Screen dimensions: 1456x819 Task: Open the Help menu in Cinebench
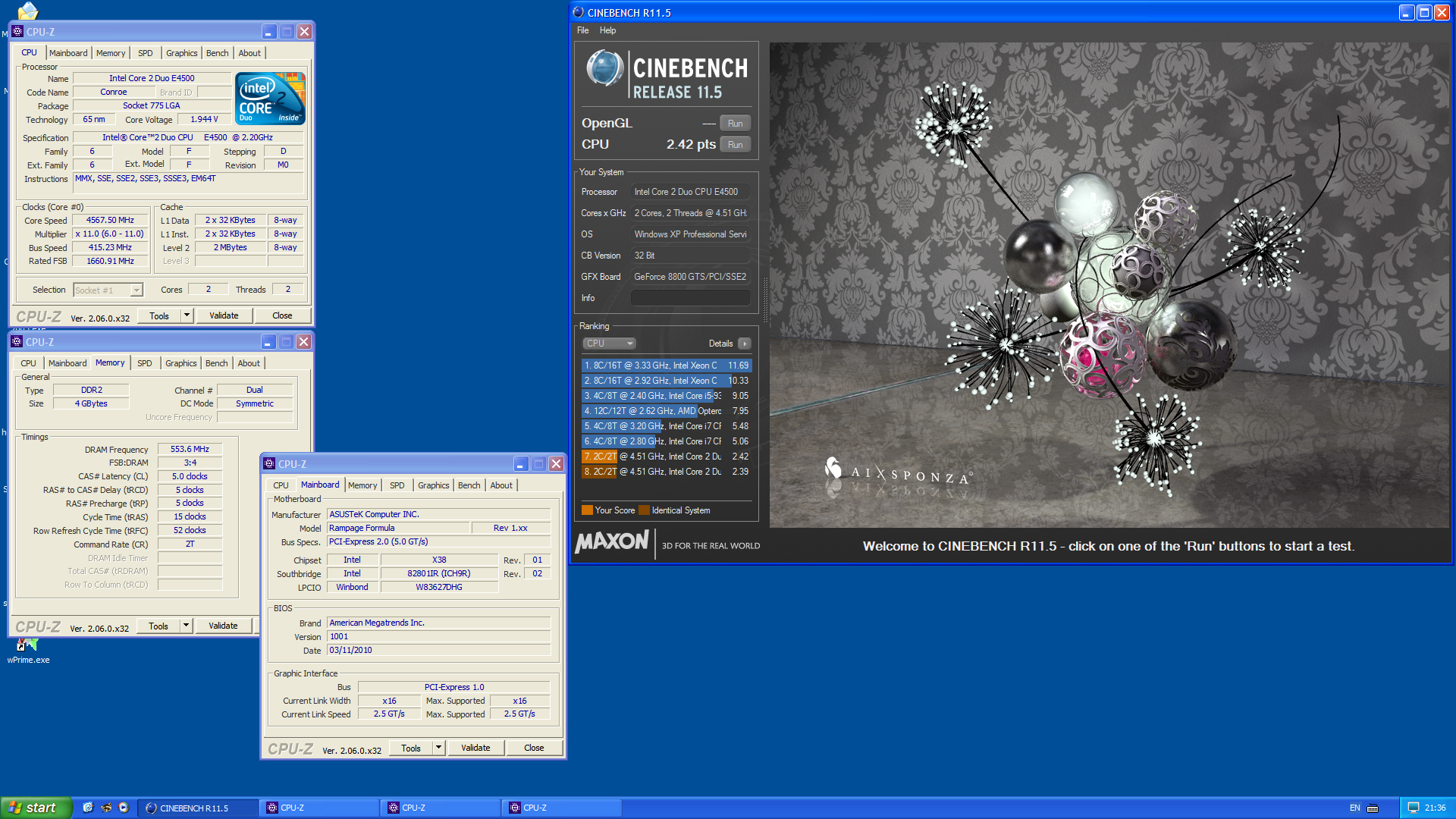coord(607,30)
